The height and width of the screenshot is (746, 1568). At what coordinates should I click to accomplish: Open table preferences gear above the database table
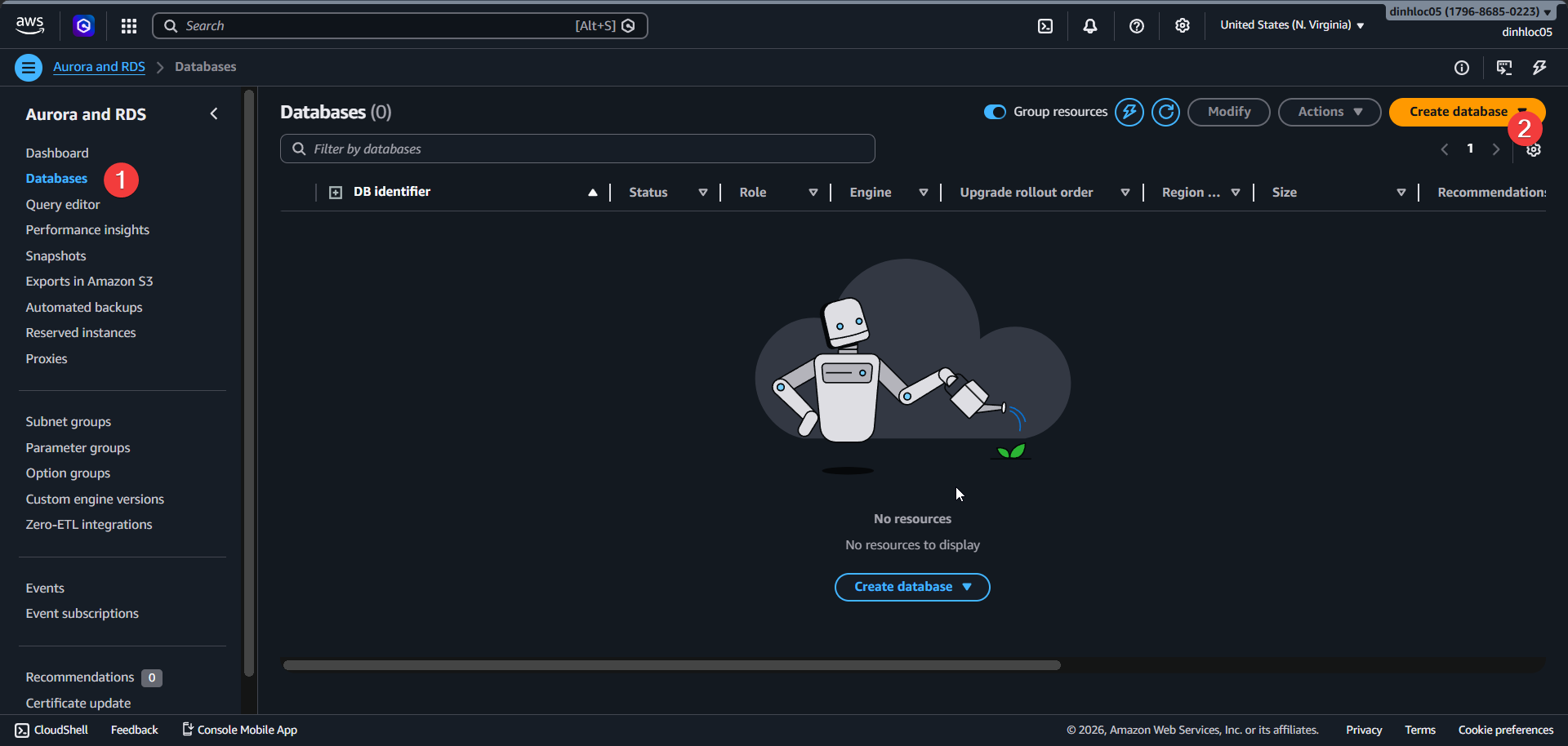[1534, 149]
